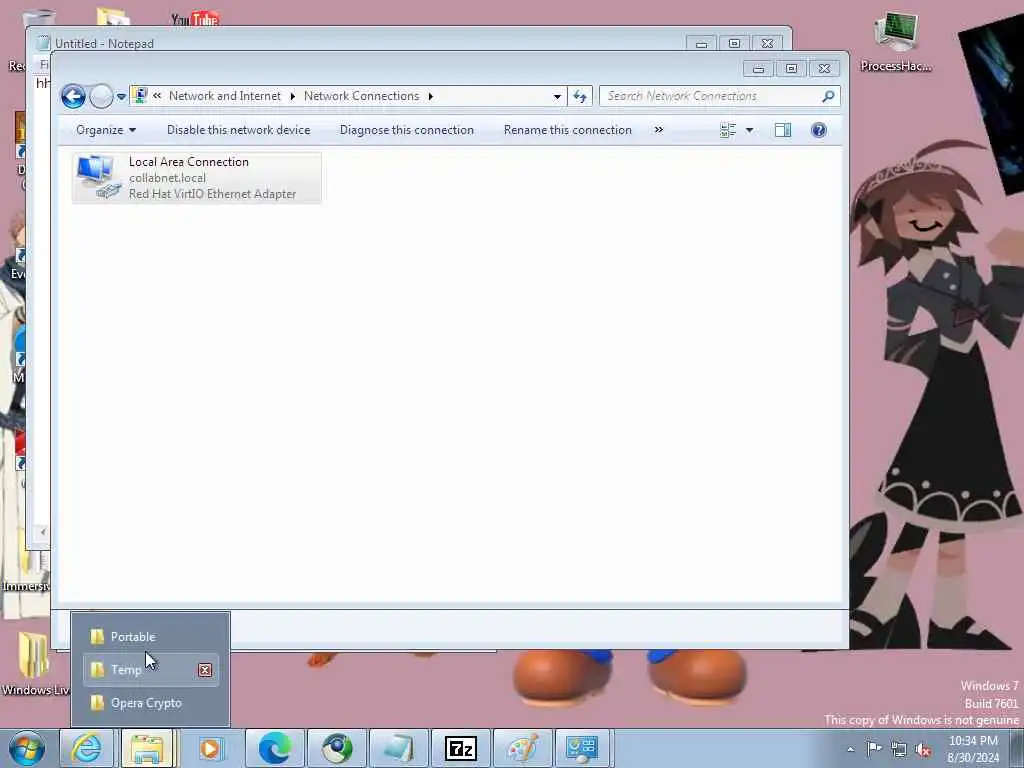Click the Network and Internet breadcrumb
The height and width of the screenshot is (768, 1024).
coord(225,96)
